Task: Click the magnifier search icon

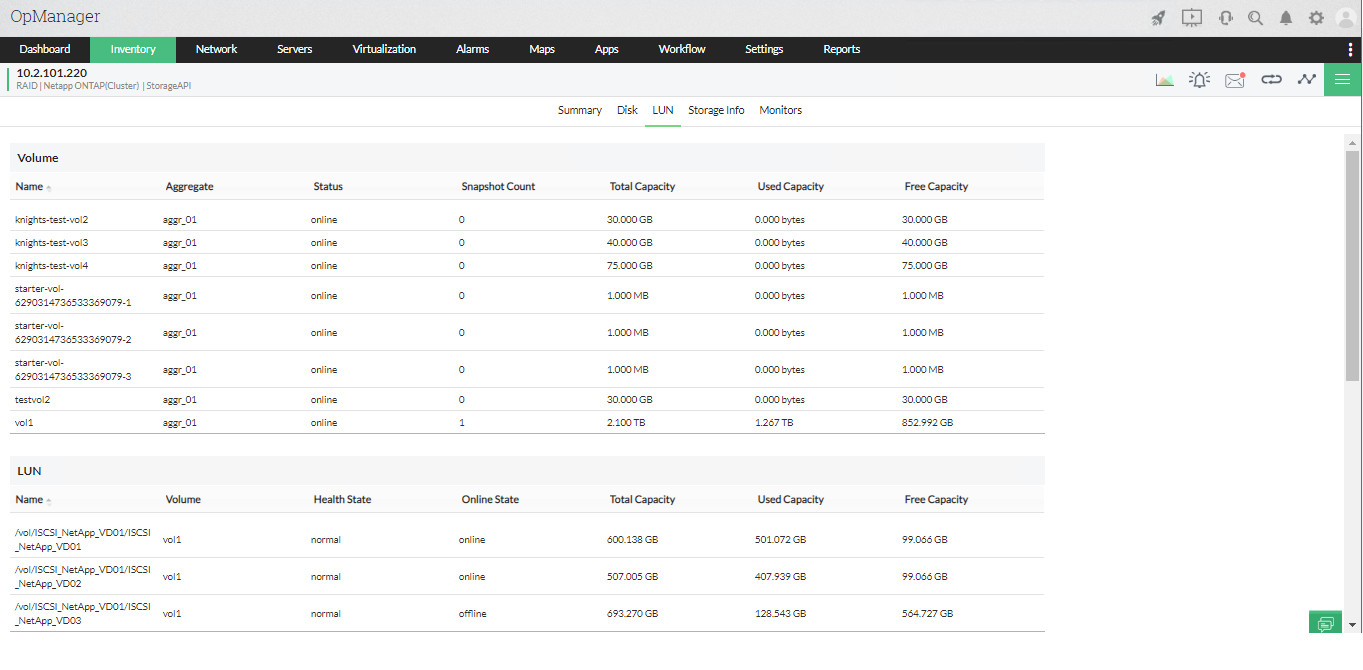Action: tap(1255, 18)
